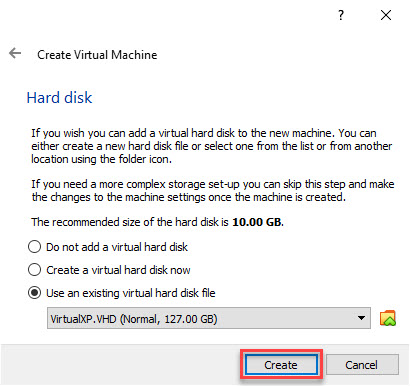410x386 pixels.
Task: Open the help question mark icon
Action: (341, 15)
